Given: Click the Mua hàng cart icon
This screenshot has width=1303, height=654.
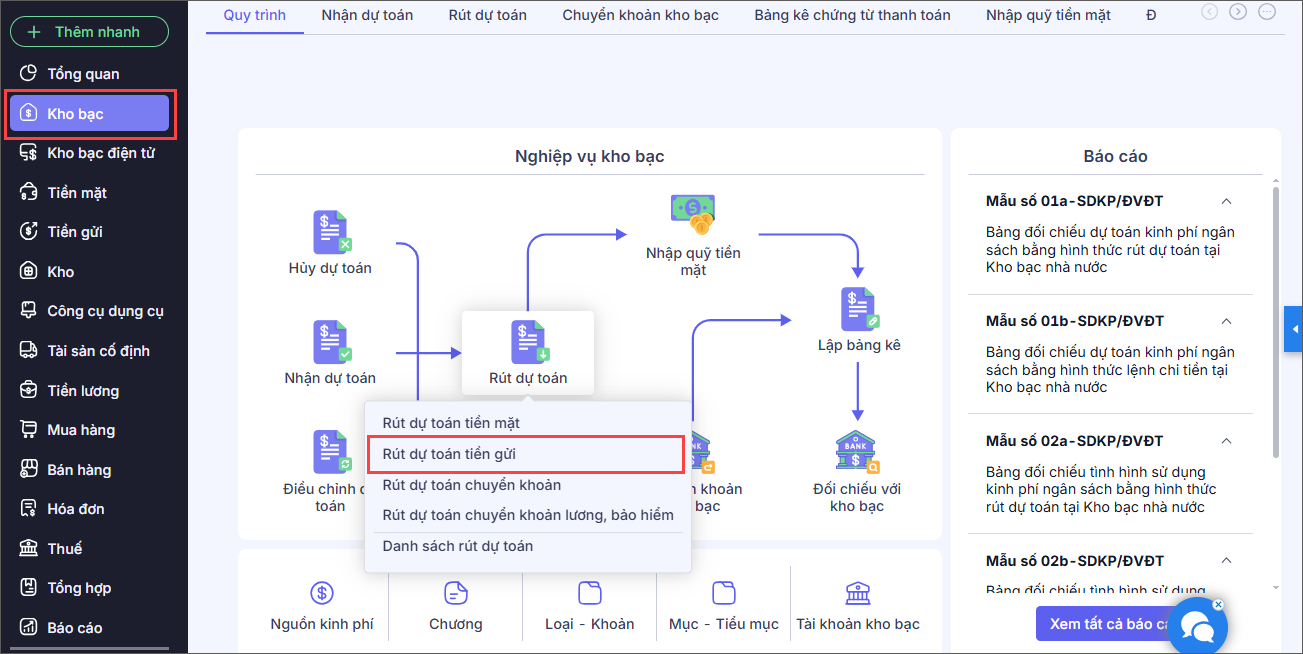Looking at the screenshot, I should click(29, 430).
